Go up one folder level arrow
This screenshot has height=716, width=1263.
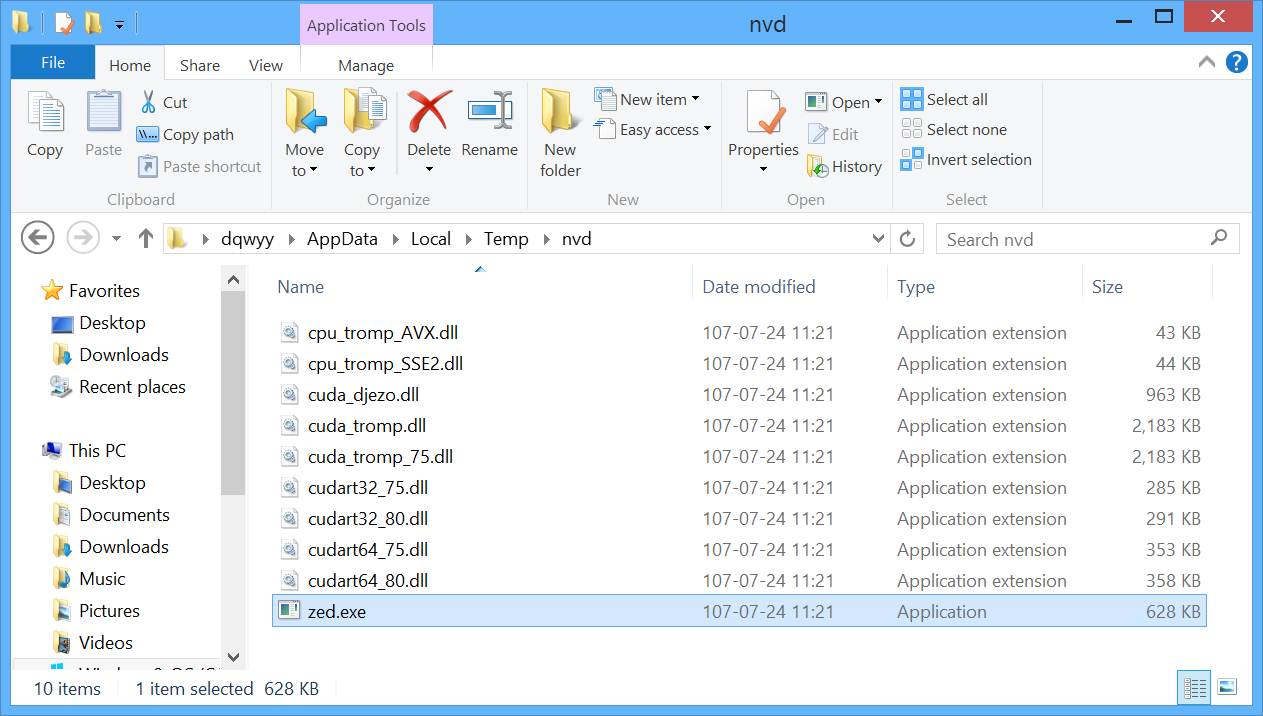point(146,238)
